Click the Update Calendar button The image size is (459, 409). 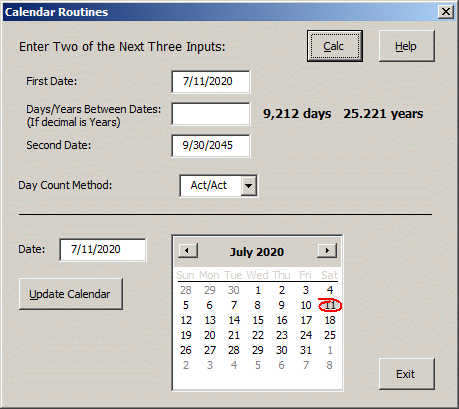tap(71, 294)
